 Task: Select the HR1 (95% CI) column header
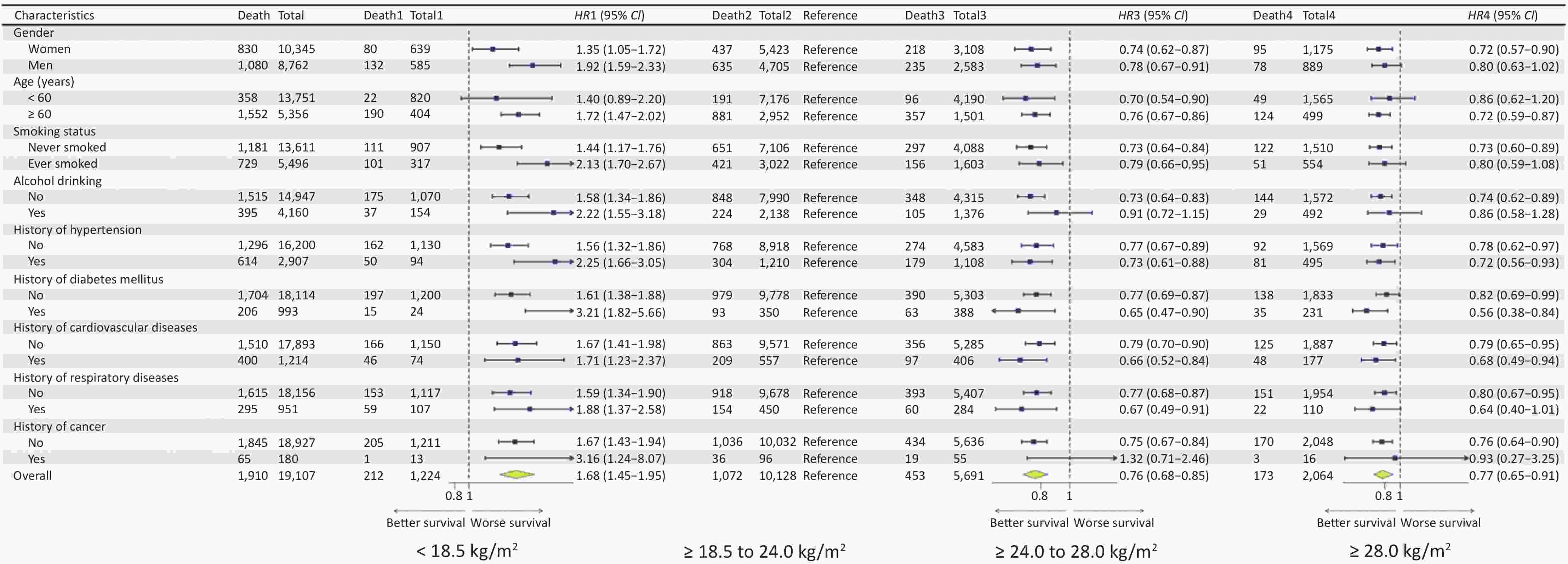point(609,15)
